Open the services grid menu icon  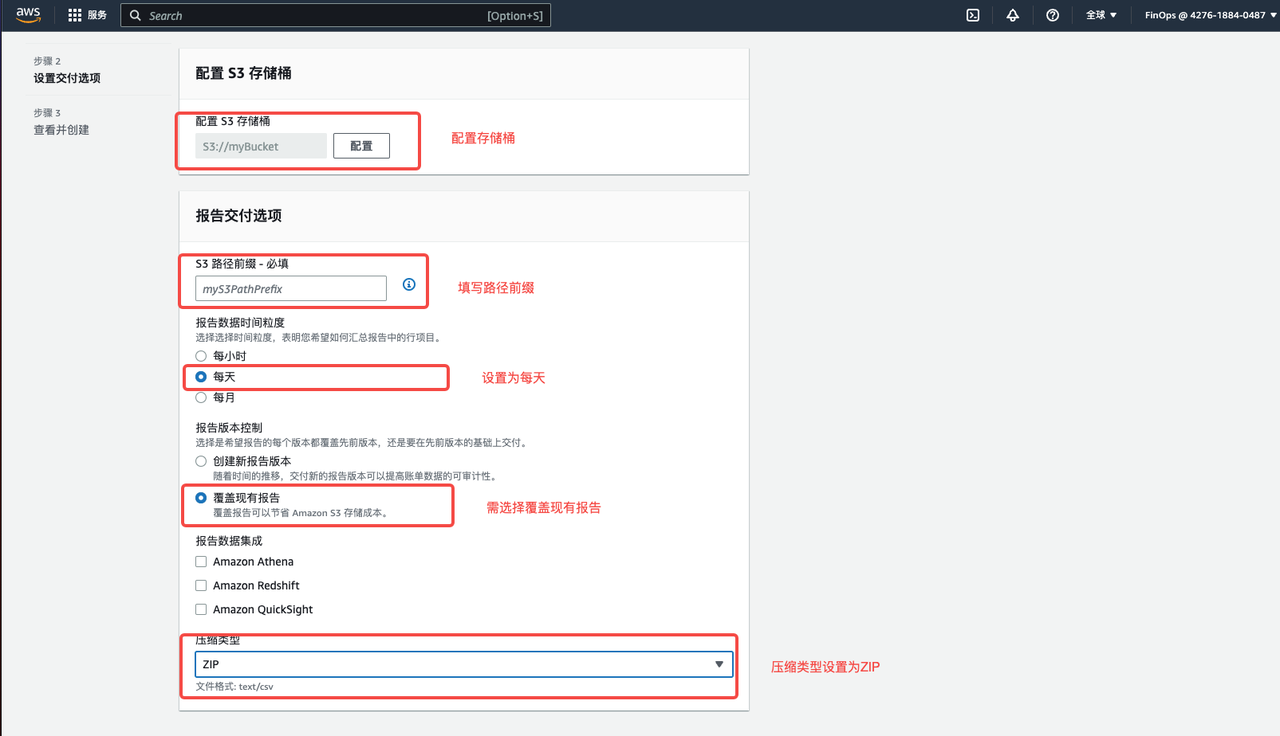click(x=75, y=15)
